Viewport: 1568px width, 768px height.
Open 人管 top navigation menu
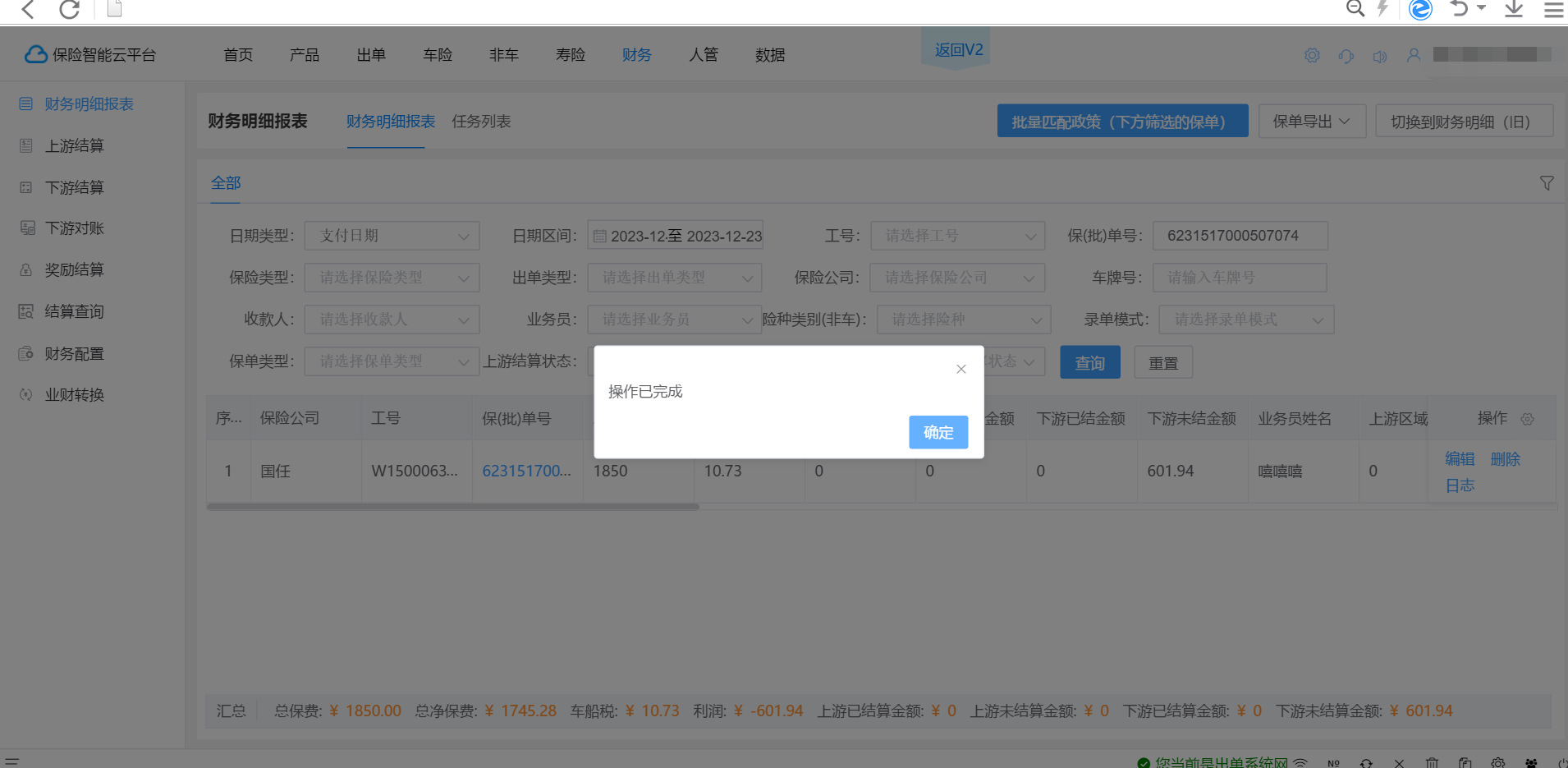(x=704, y=55)
